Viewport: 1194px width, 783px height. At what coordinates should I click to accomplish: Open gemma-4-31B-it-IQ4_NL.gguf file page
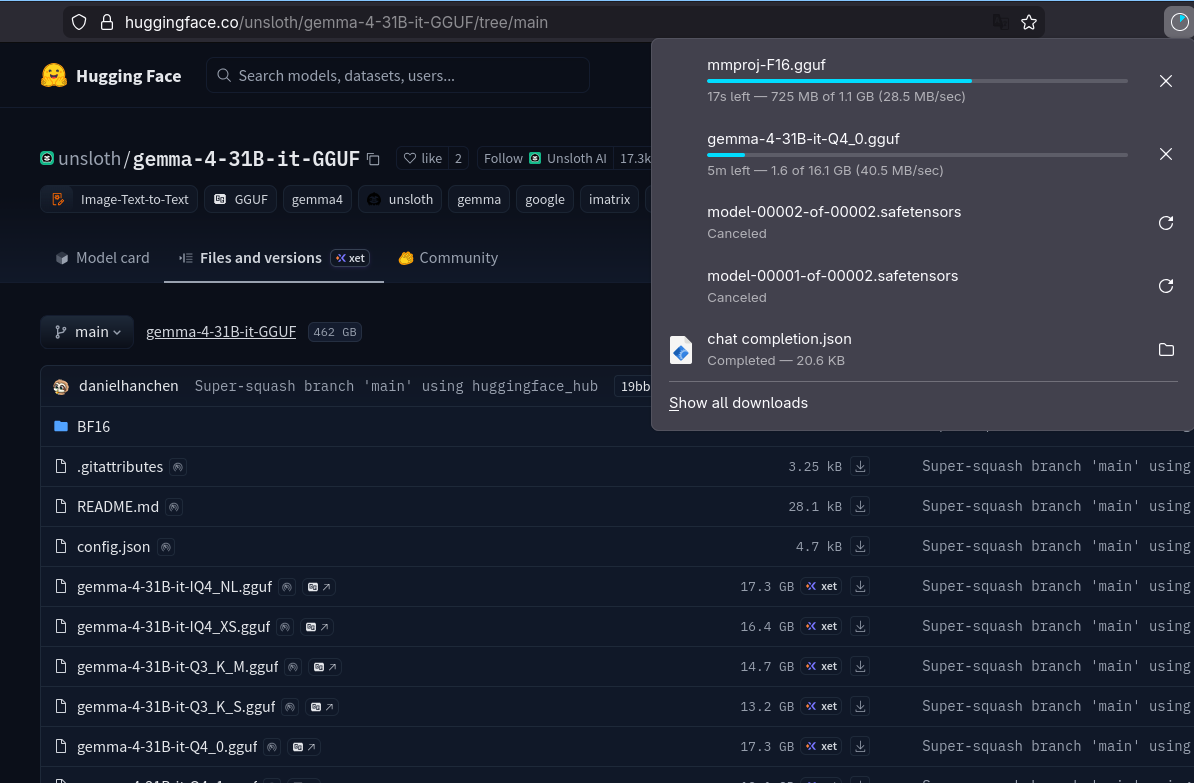[x=174, y=586]
